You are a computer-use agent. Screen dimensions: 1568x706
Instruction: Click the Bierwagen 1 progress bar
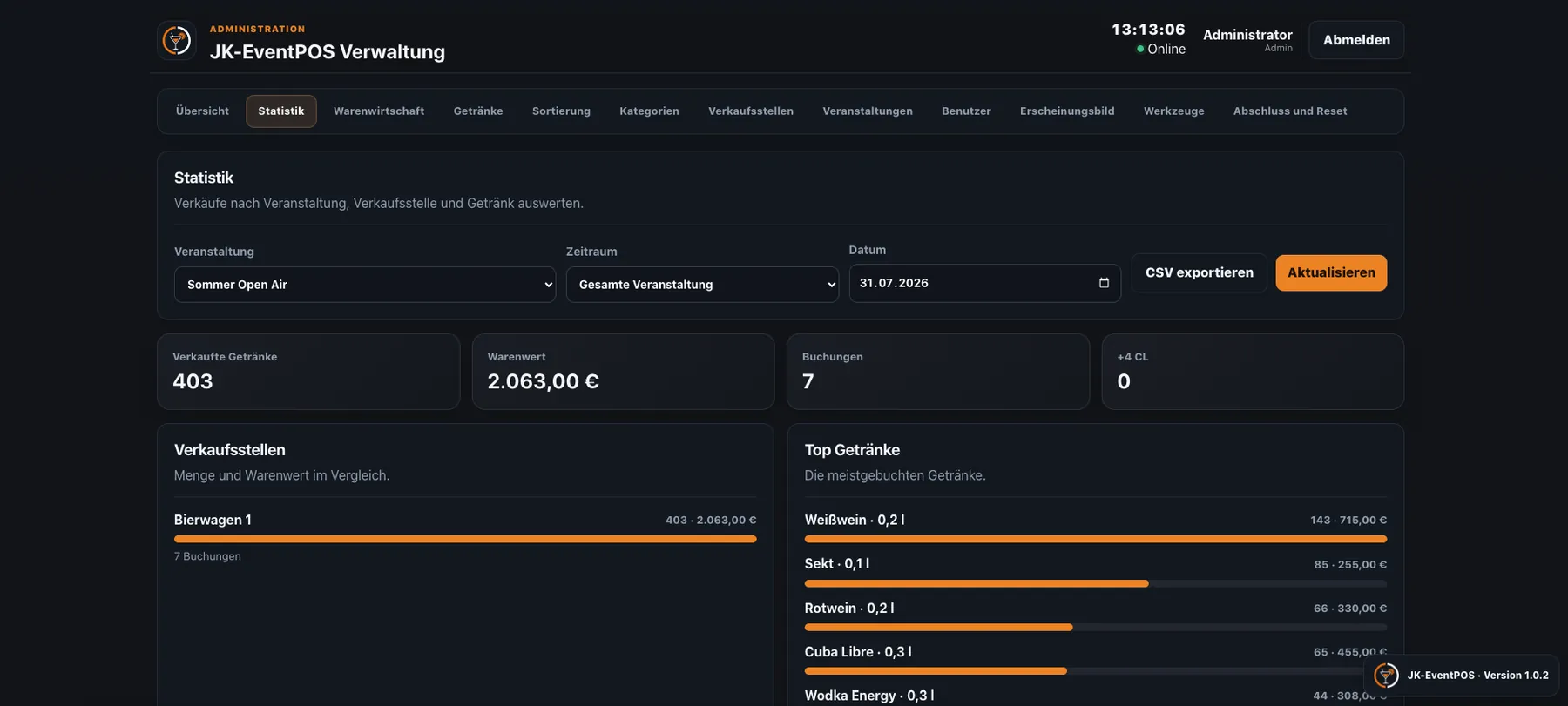(465, 540)
